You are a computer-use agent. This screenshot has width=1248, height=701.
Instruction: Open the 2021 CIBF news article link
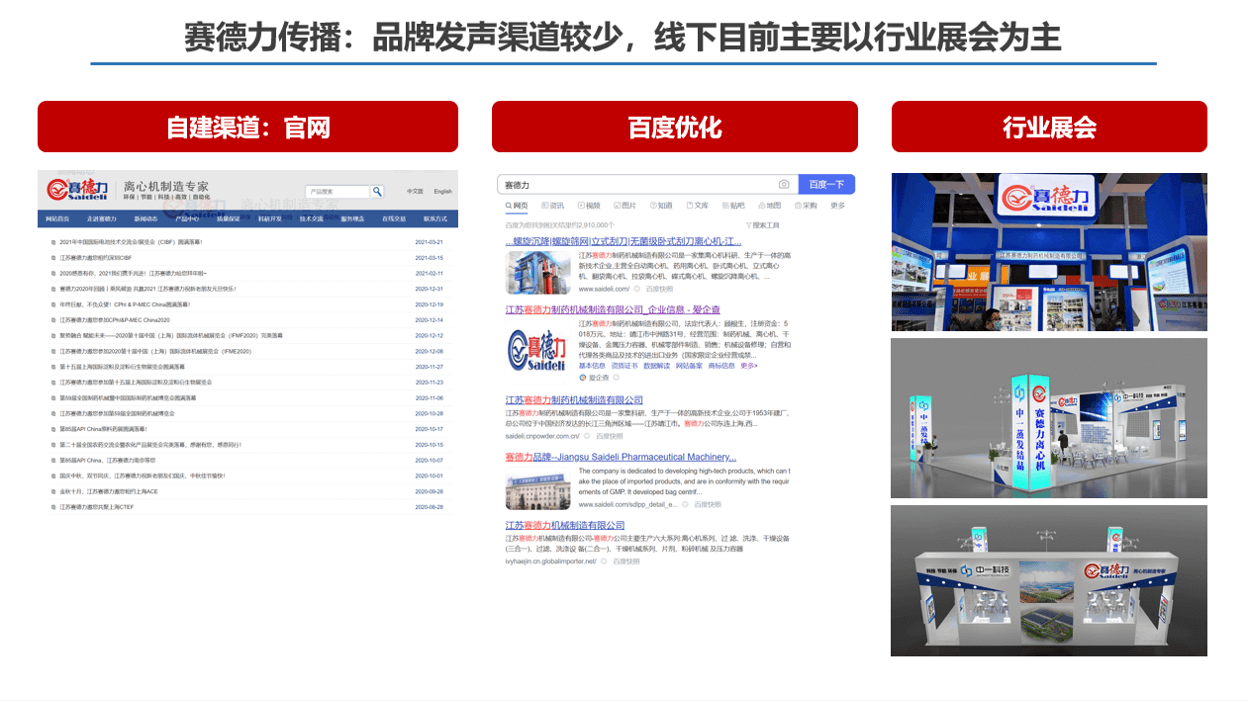pyautogui.click(x=131, y=242)
